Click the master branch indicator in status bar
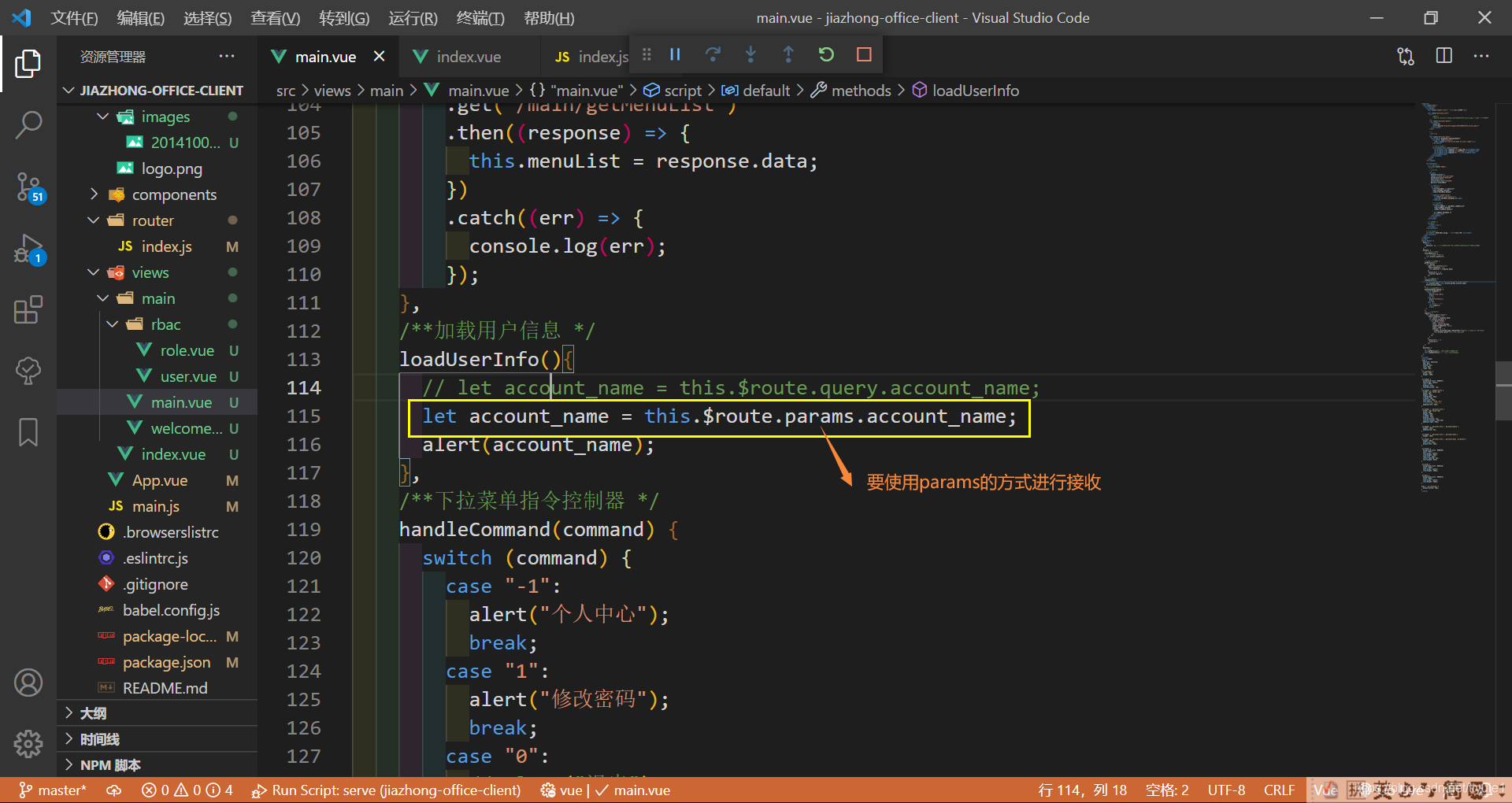 [53, 790]
